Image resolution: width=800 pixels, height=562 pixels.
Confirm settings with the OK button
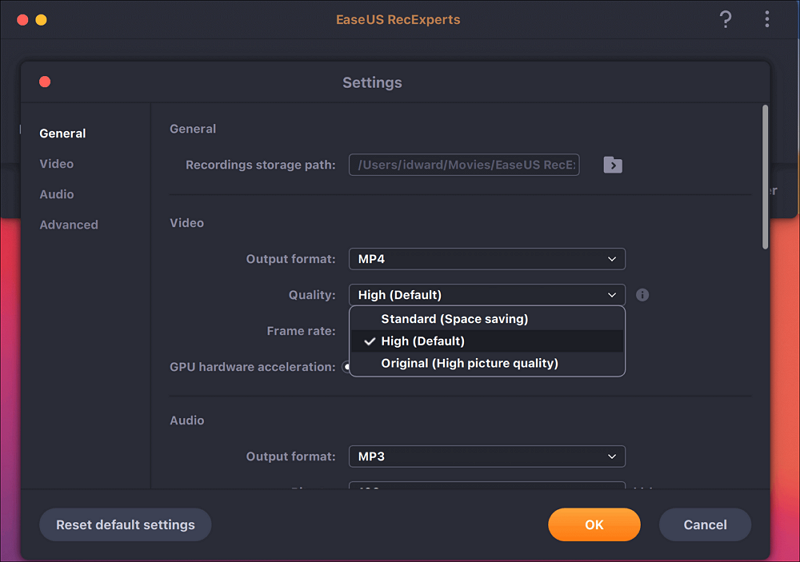tap(594, 525)
